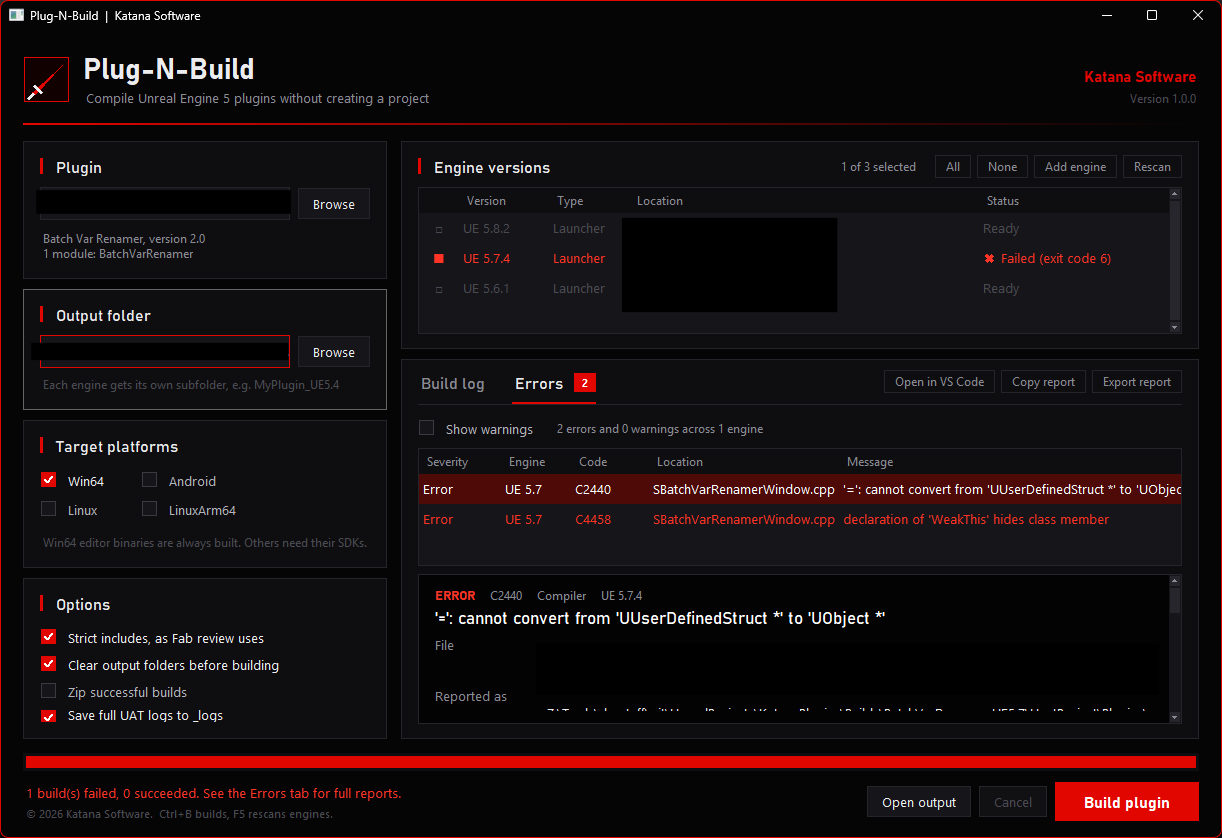Click Export report button

pyautogui.click(x=1137, y=382)
